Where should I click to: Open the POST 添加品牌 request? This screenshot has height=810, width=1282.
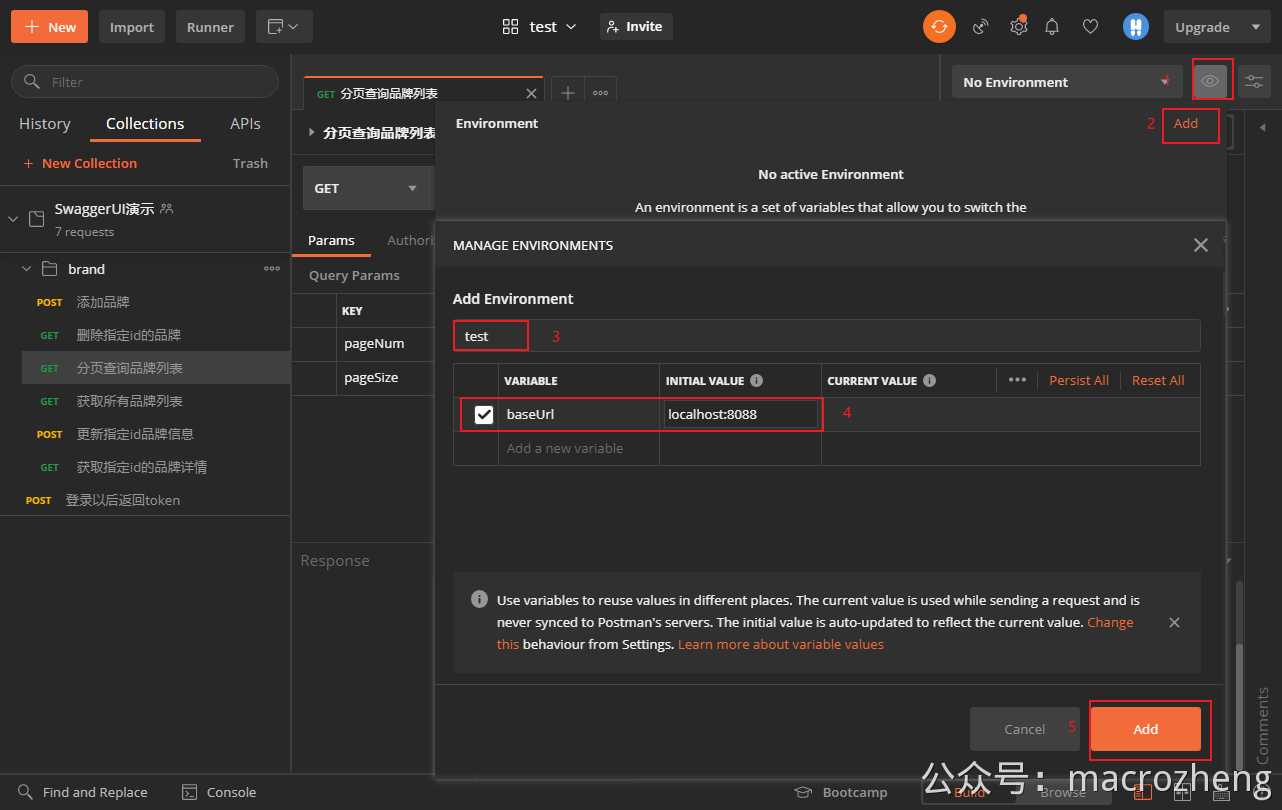(156, 302)
